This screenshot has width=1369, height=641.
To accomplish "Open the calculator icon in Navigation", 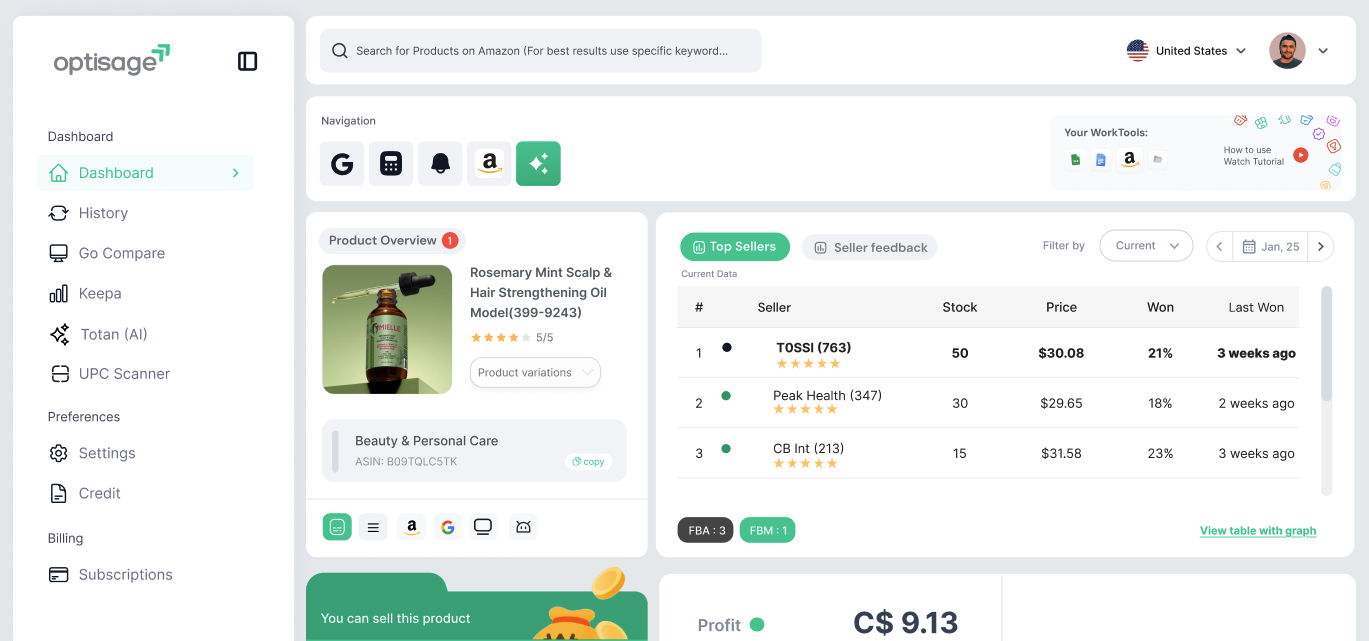I will [x=391, y=164].
